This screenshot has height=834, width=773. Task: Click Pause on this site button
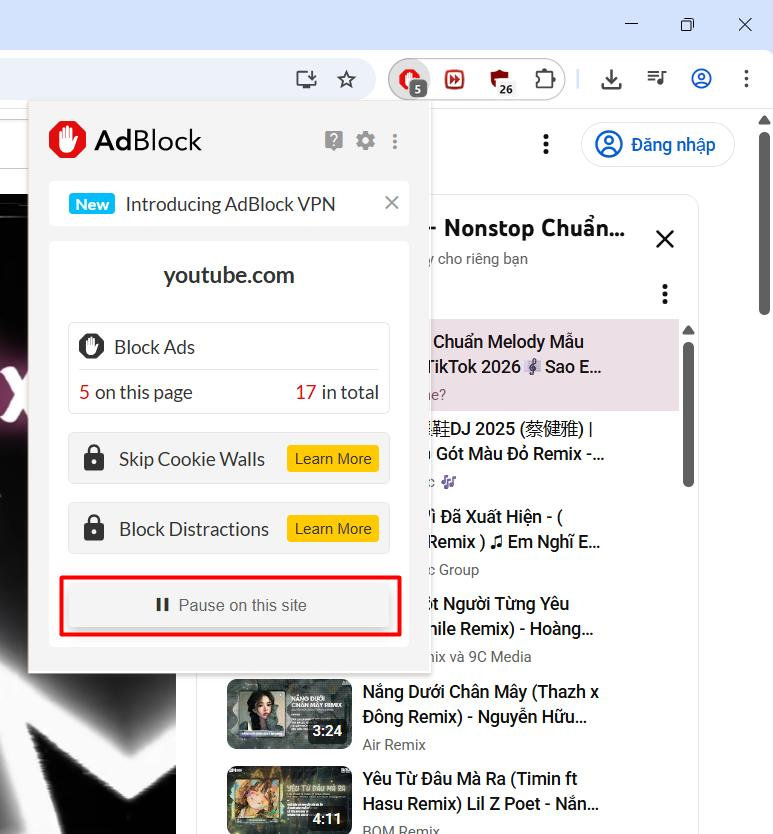point(230,605)
